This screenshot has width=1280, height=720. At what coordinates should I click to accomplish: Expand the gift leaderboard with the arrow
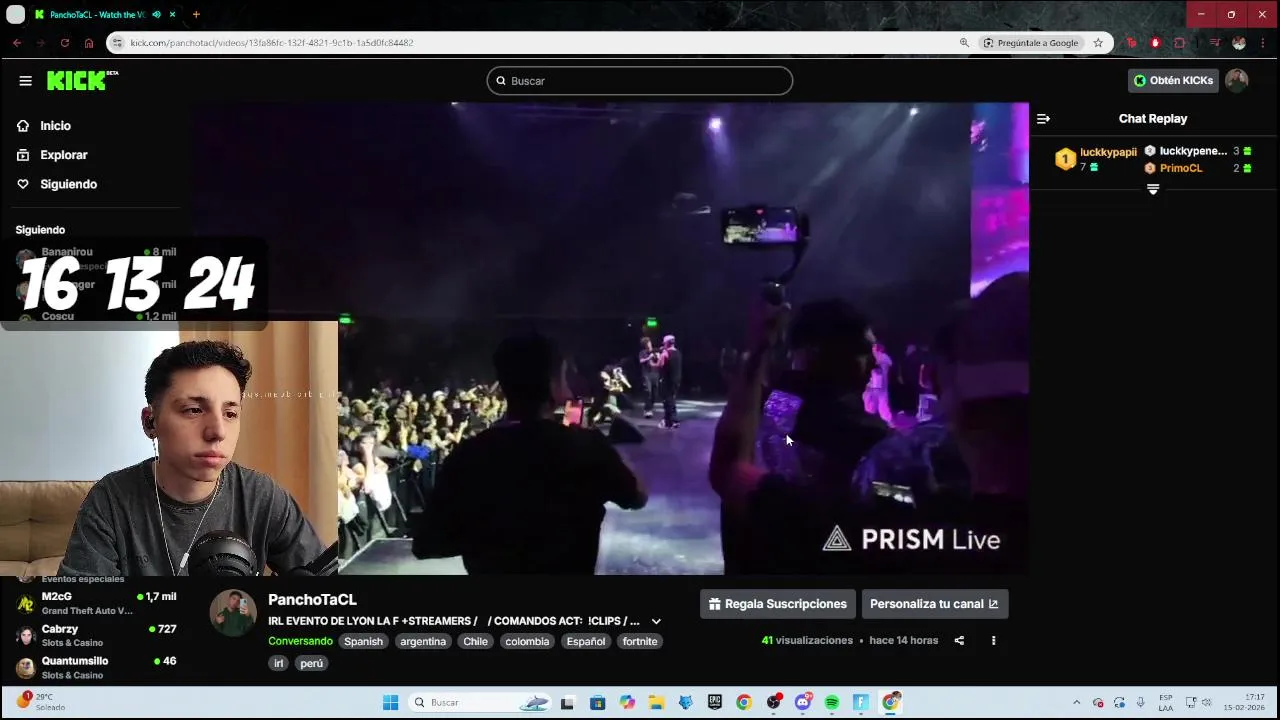tap(1153, 189)
